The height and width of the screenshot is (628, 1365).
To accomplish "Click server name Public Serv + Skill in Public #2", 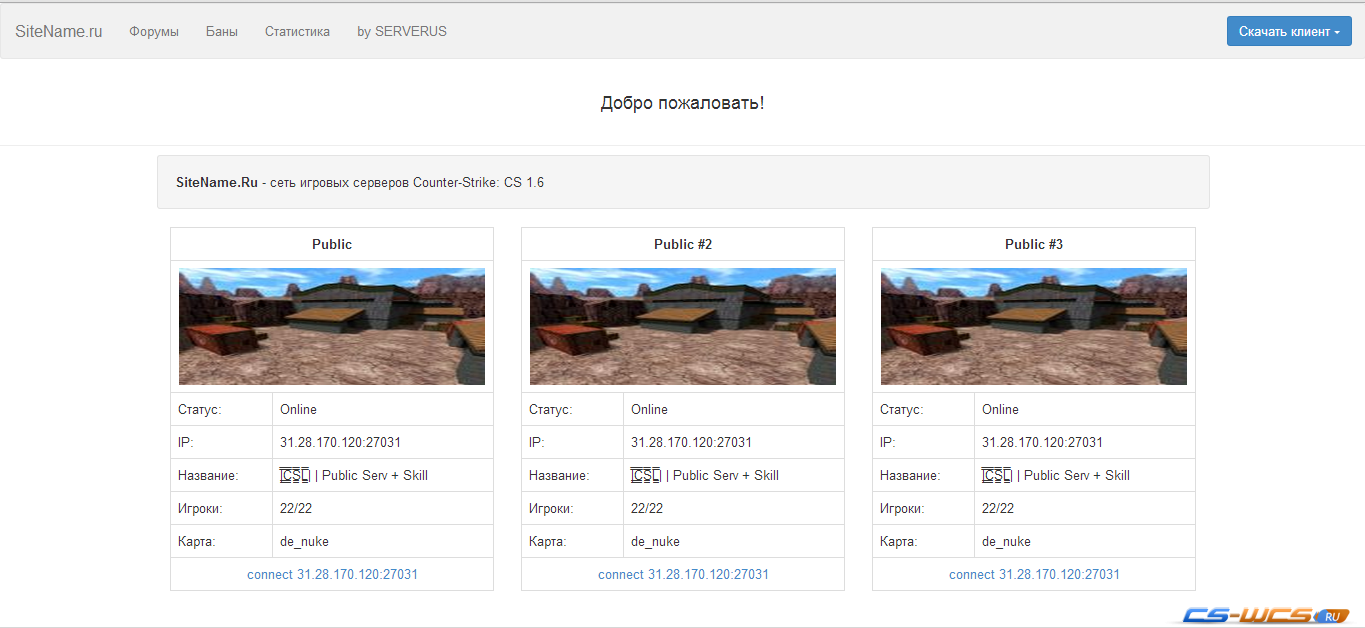I will pyautogui.click(x=705, y=475).
